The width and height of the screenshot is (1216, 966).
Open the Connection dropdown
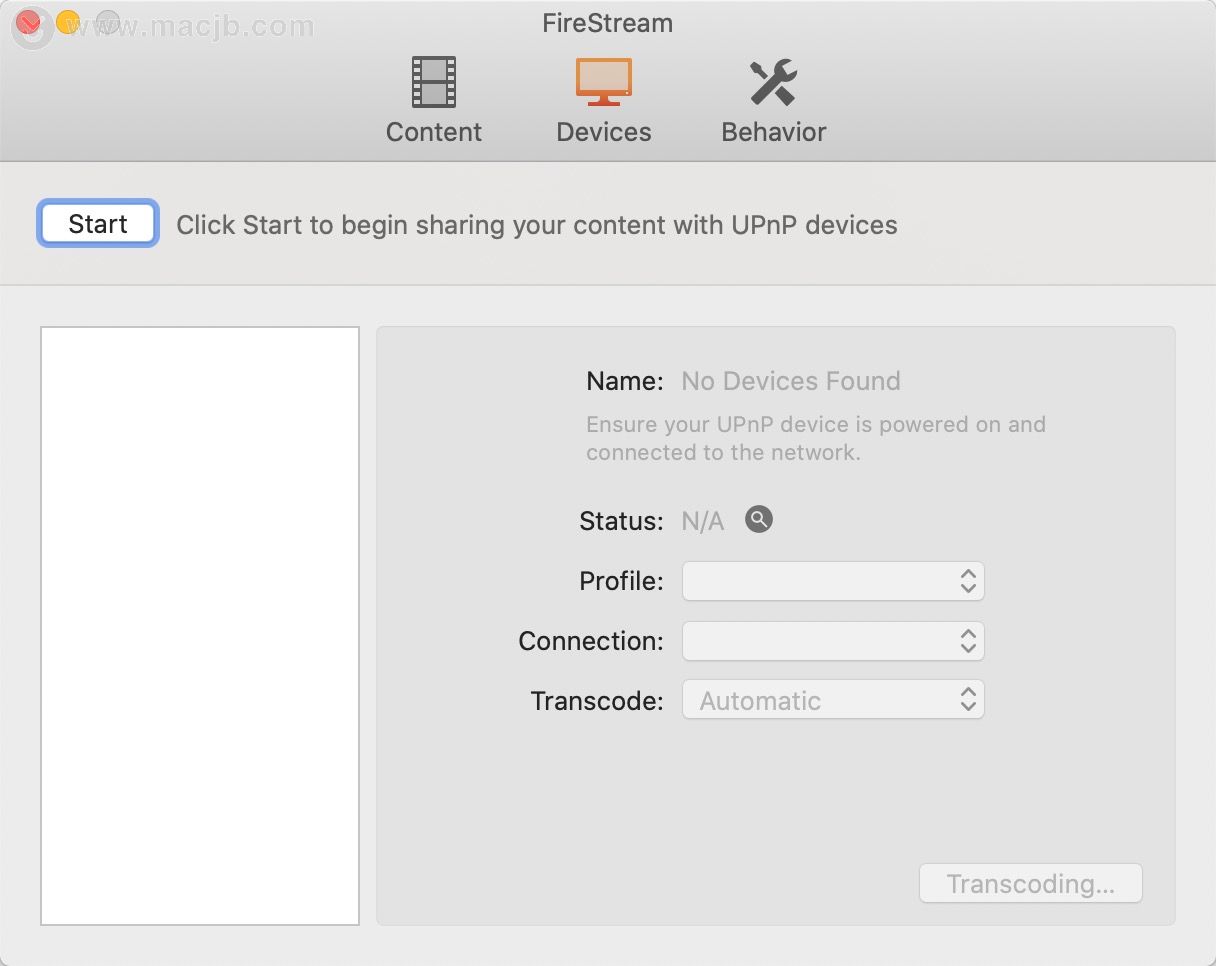833,641
